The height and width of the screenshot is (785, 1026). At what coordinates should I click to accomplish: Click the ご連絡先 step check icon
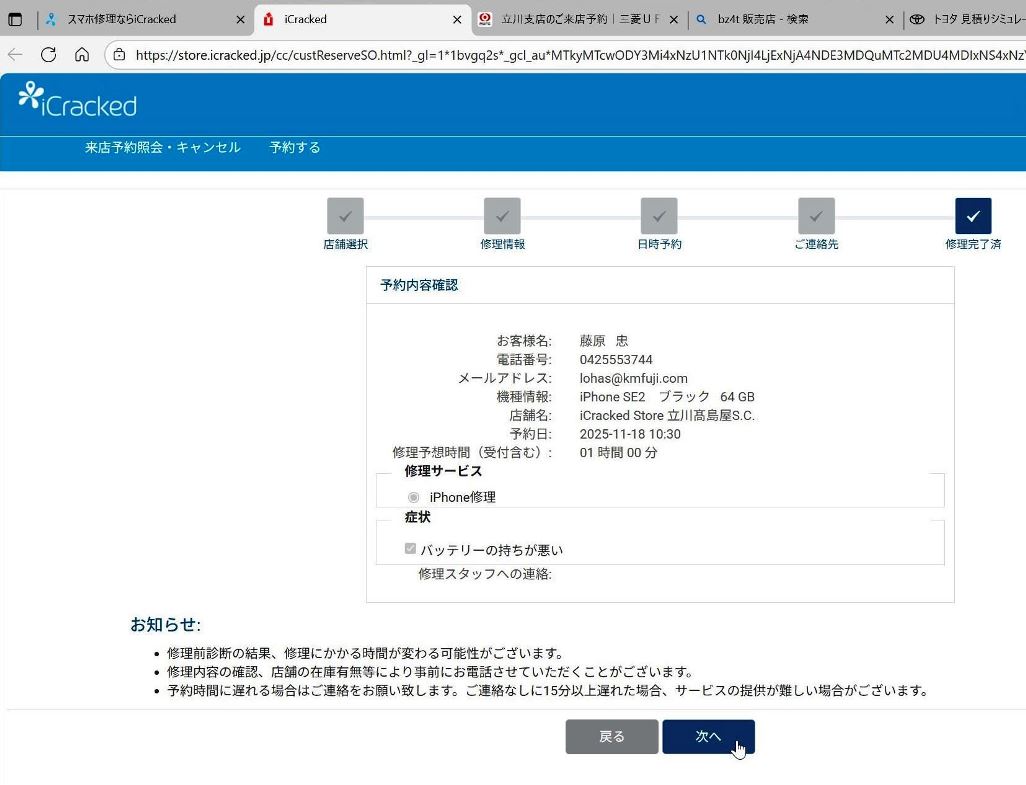[817, 216]
